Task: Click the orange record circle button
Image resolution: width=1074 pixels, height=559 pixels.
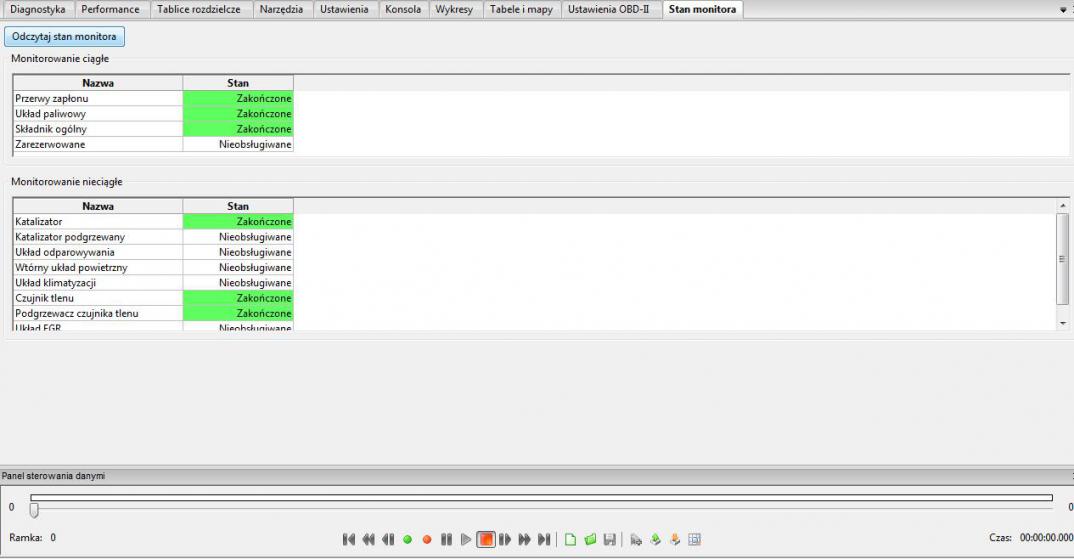Action: coord(427,540)
